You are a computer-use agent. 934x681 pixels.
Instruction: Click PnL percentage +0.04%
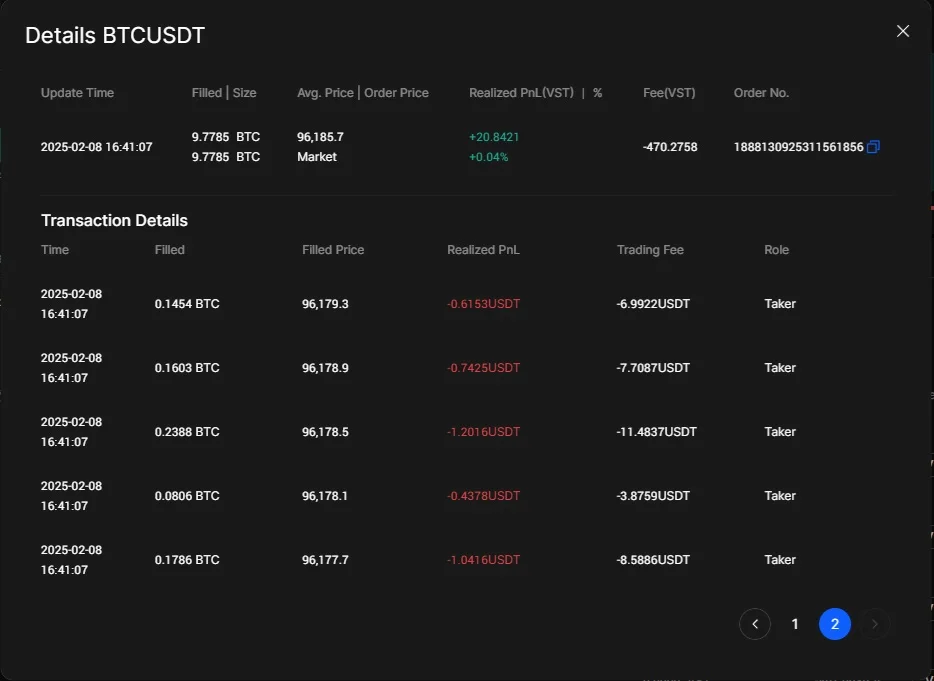click(x=488, y=157)
